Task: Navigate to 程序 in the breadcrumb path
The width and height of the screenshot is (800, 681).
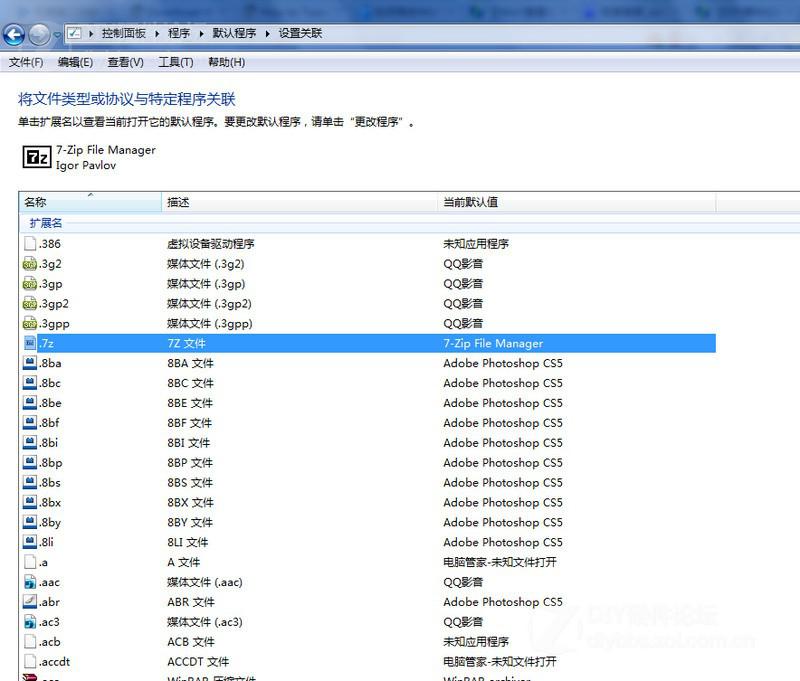Action: point(179,34)
